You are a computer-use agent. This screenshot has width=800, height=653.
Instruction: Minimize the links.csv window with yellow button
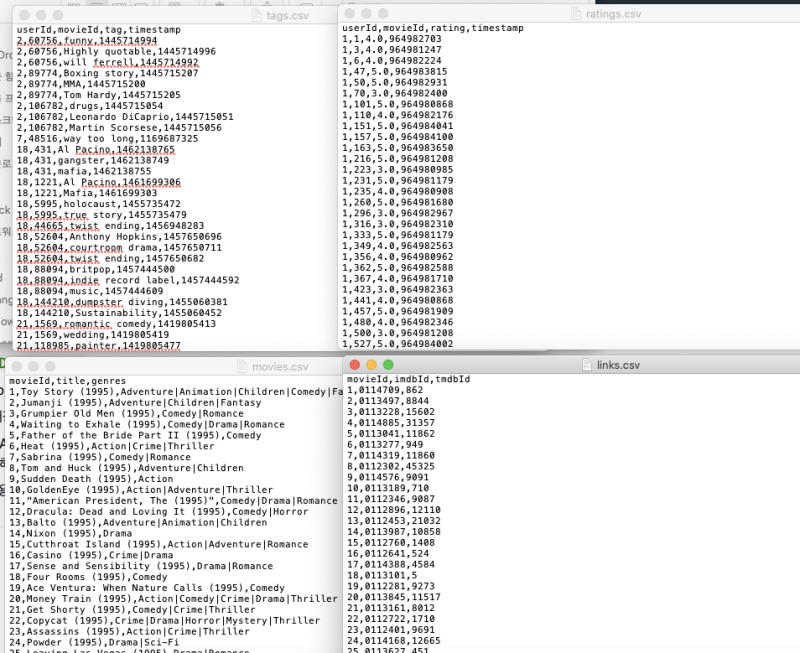pos(372,365)
